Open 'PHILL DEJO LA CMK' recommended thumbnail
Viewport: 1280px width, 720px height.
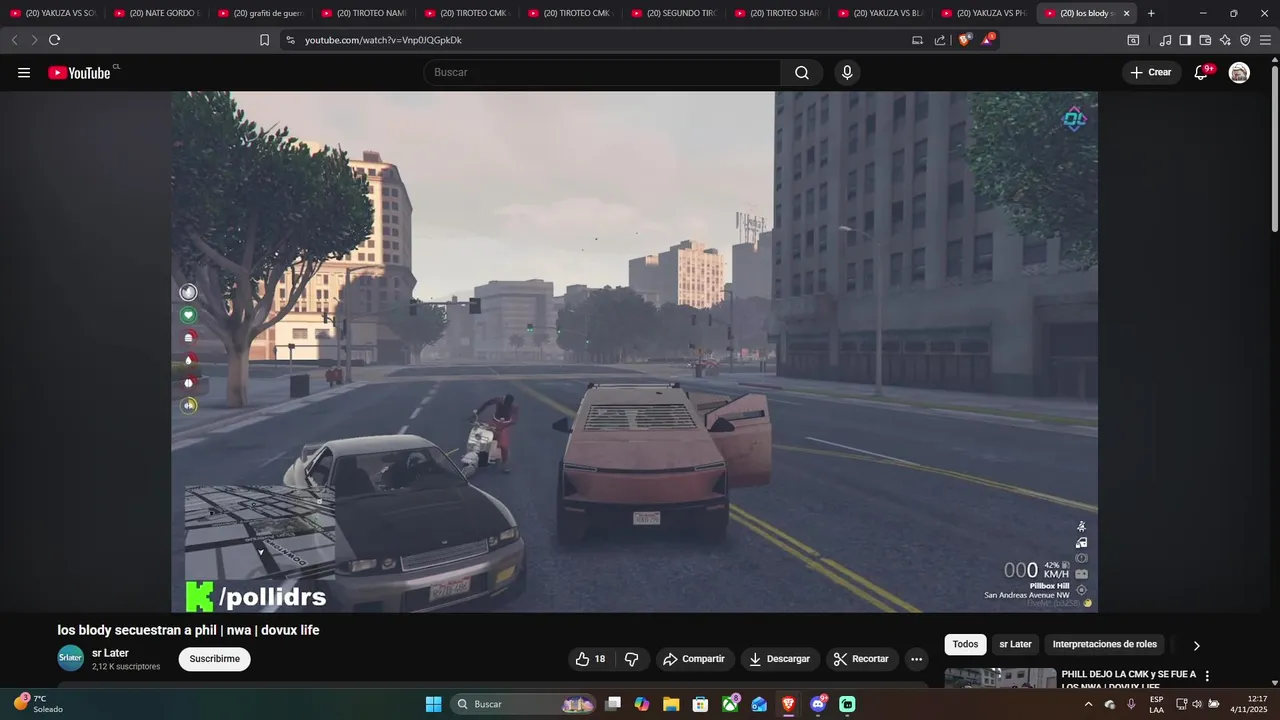(1000, 678)
